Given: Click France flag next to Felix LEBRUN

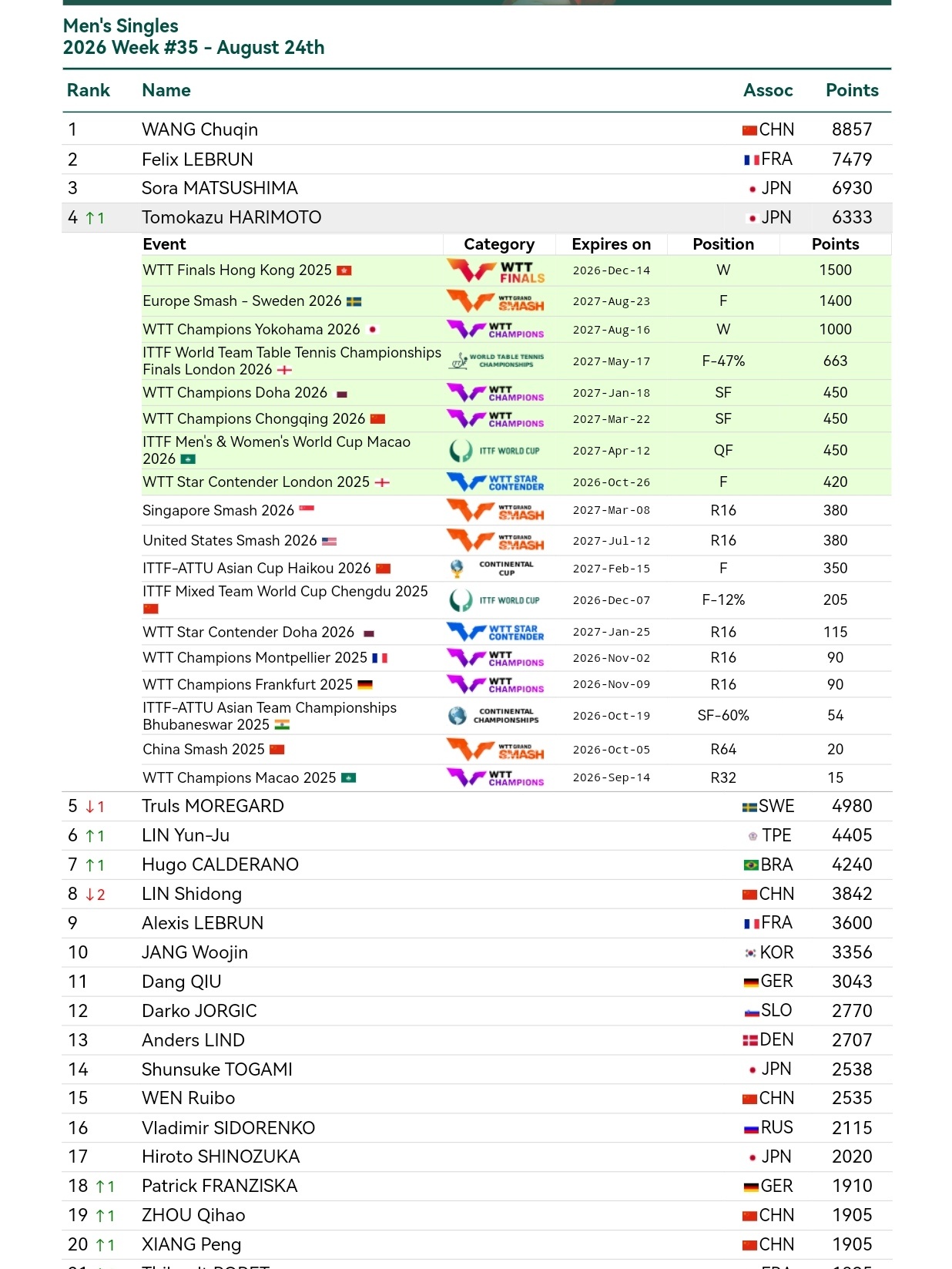Looking at the screenshot, I should (x=752, y=160).
